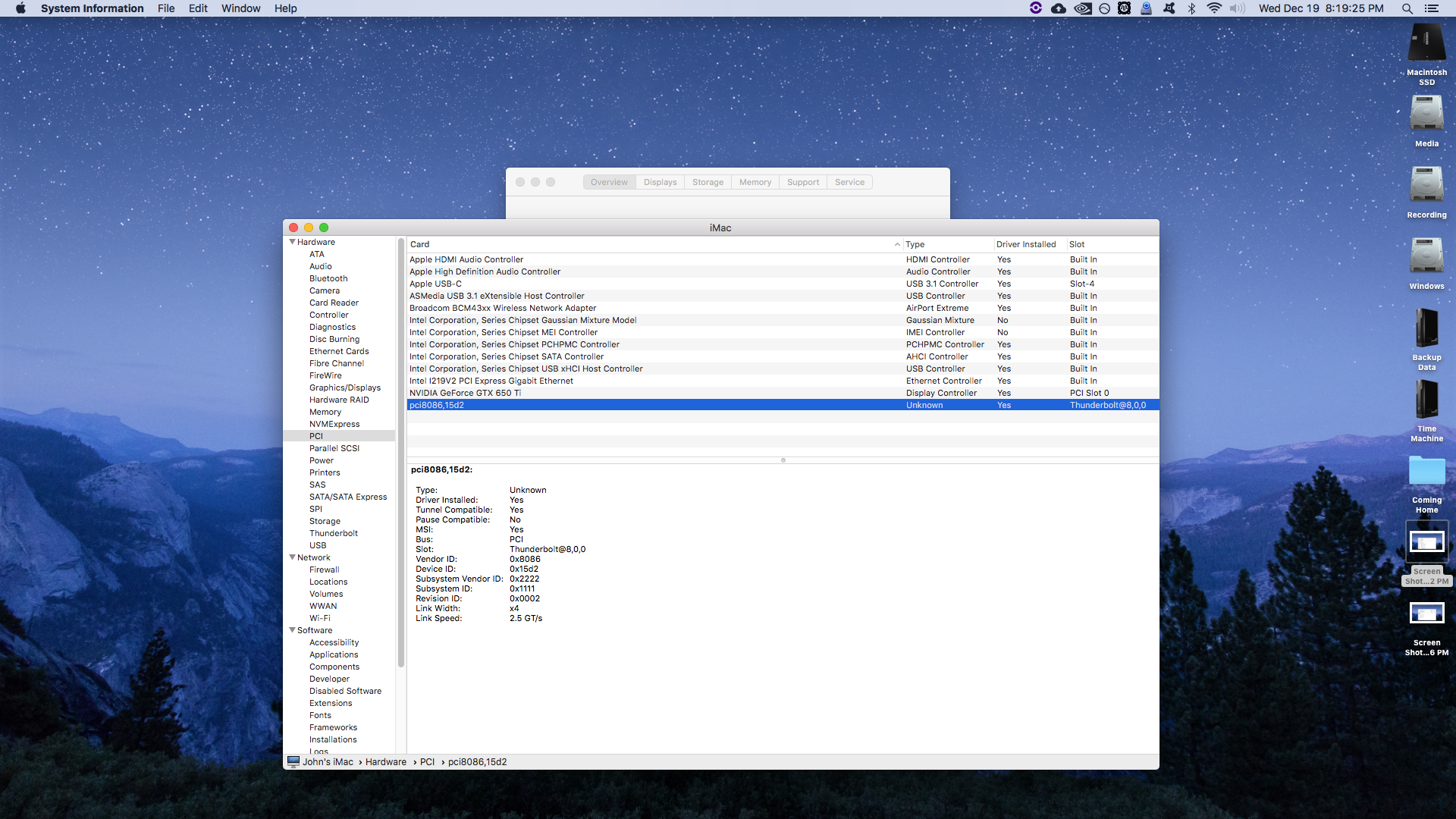The image size is (1456, 819).
Task: Click Hardware in the bottom path bar
Action: [385, 762]
